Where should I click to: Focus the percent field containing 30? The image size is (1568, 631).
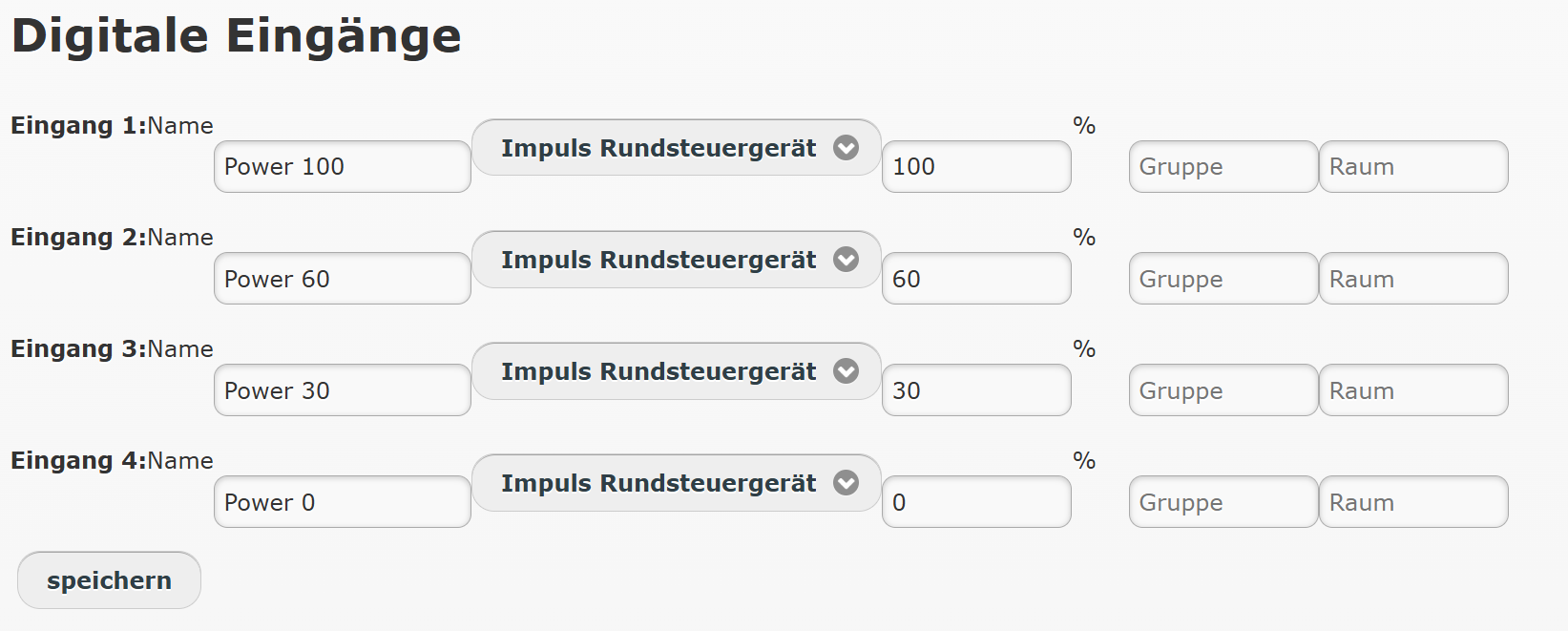(975, 390)
